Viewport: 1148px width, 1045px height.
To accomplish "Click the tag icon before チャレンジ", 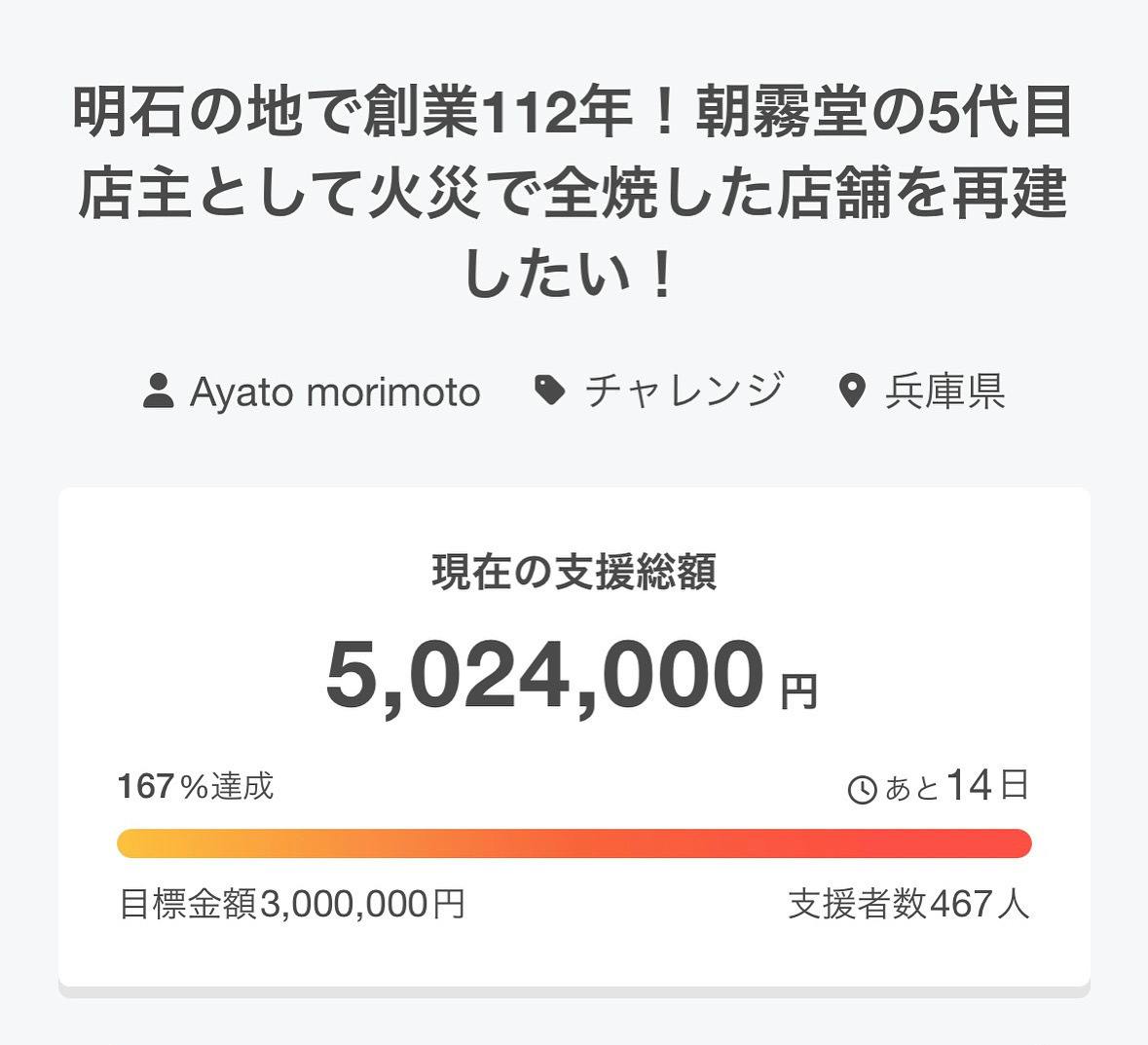I will (550, 391).
